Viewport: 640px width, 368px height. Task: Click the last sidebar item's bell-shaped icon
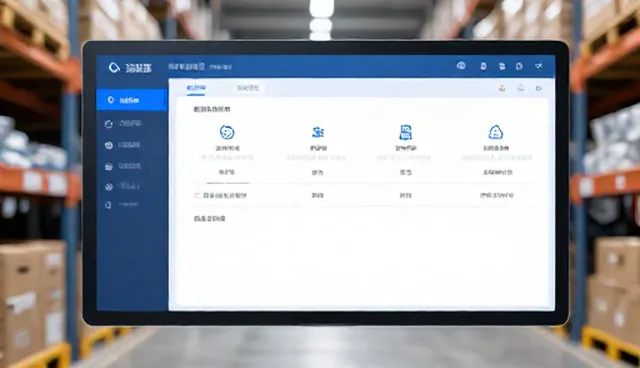tap(108, 205)
